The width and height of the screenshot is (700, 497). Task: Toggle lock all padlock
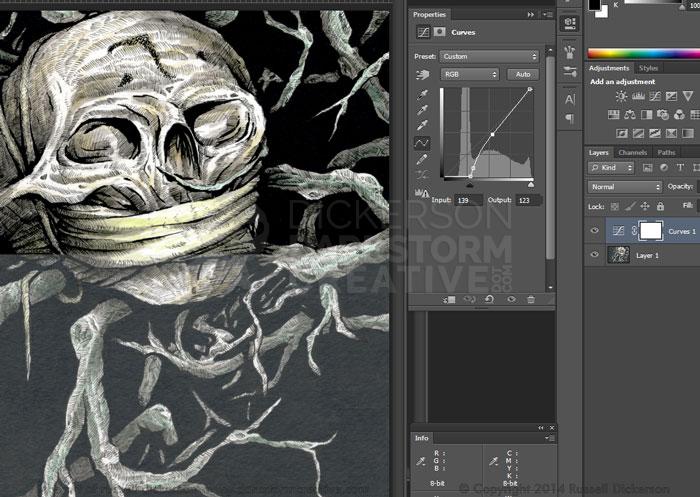pos(660,206)
